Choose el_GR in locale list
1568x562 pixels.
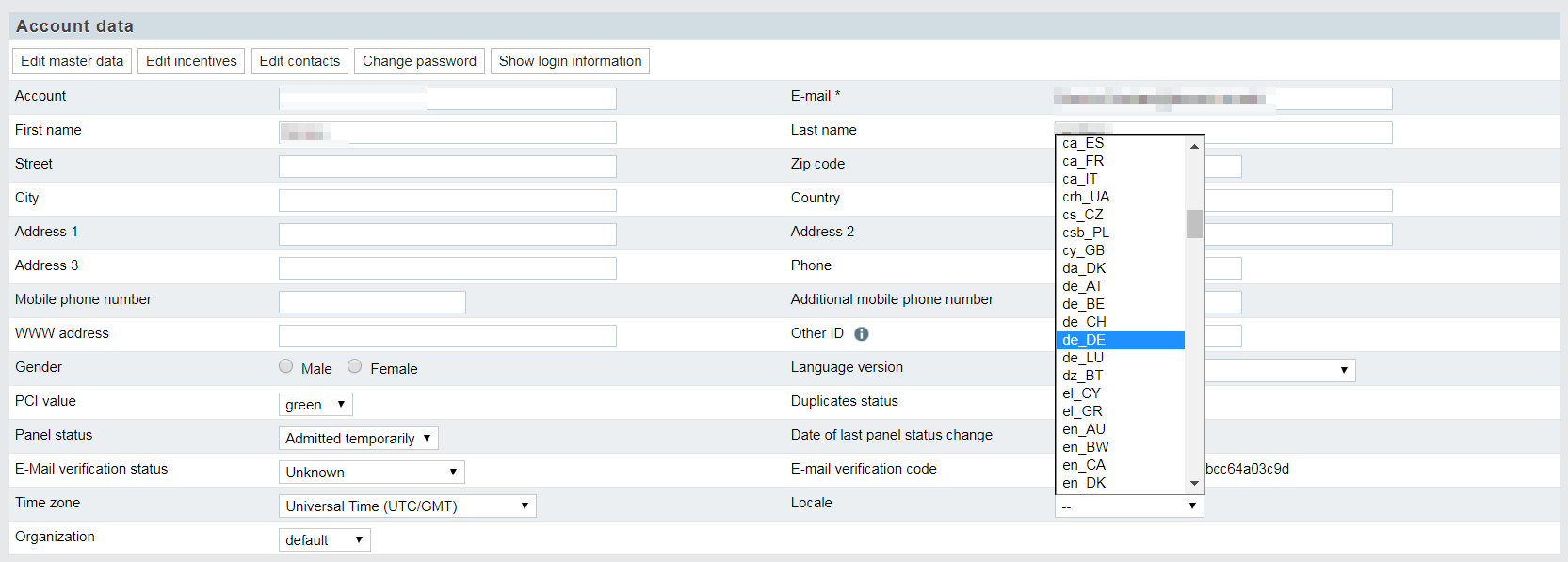click(x=1121, y=411)
